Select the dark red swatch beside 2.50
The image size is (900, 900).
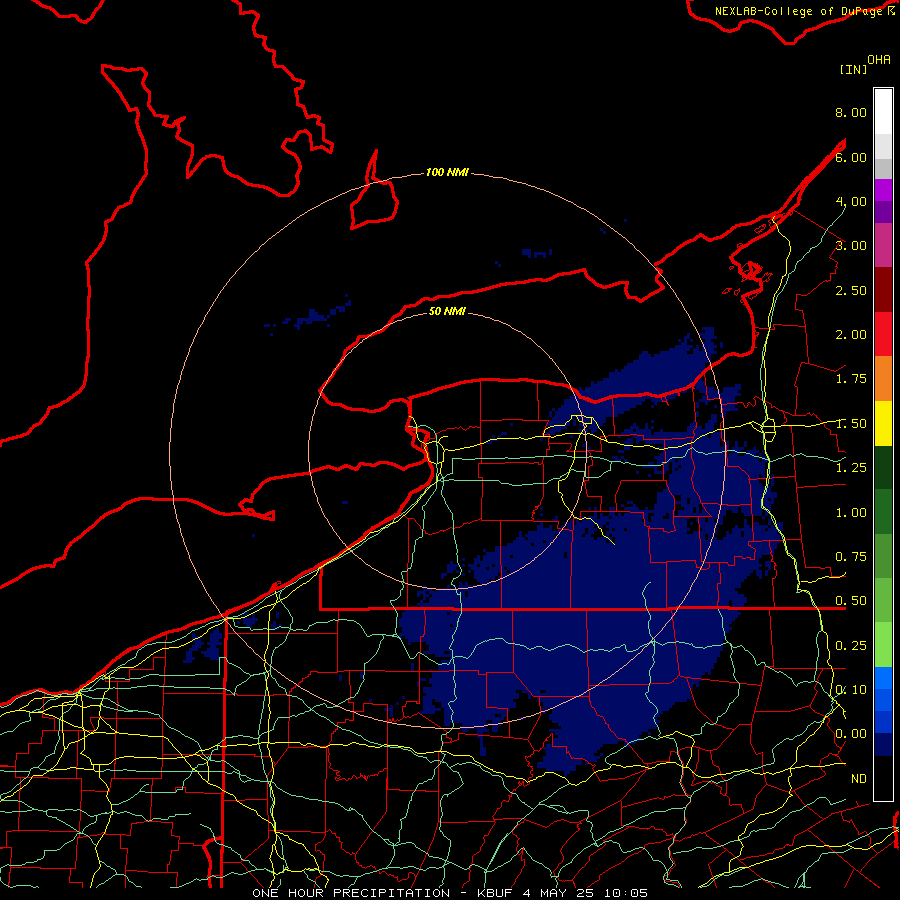coord(883,290)
